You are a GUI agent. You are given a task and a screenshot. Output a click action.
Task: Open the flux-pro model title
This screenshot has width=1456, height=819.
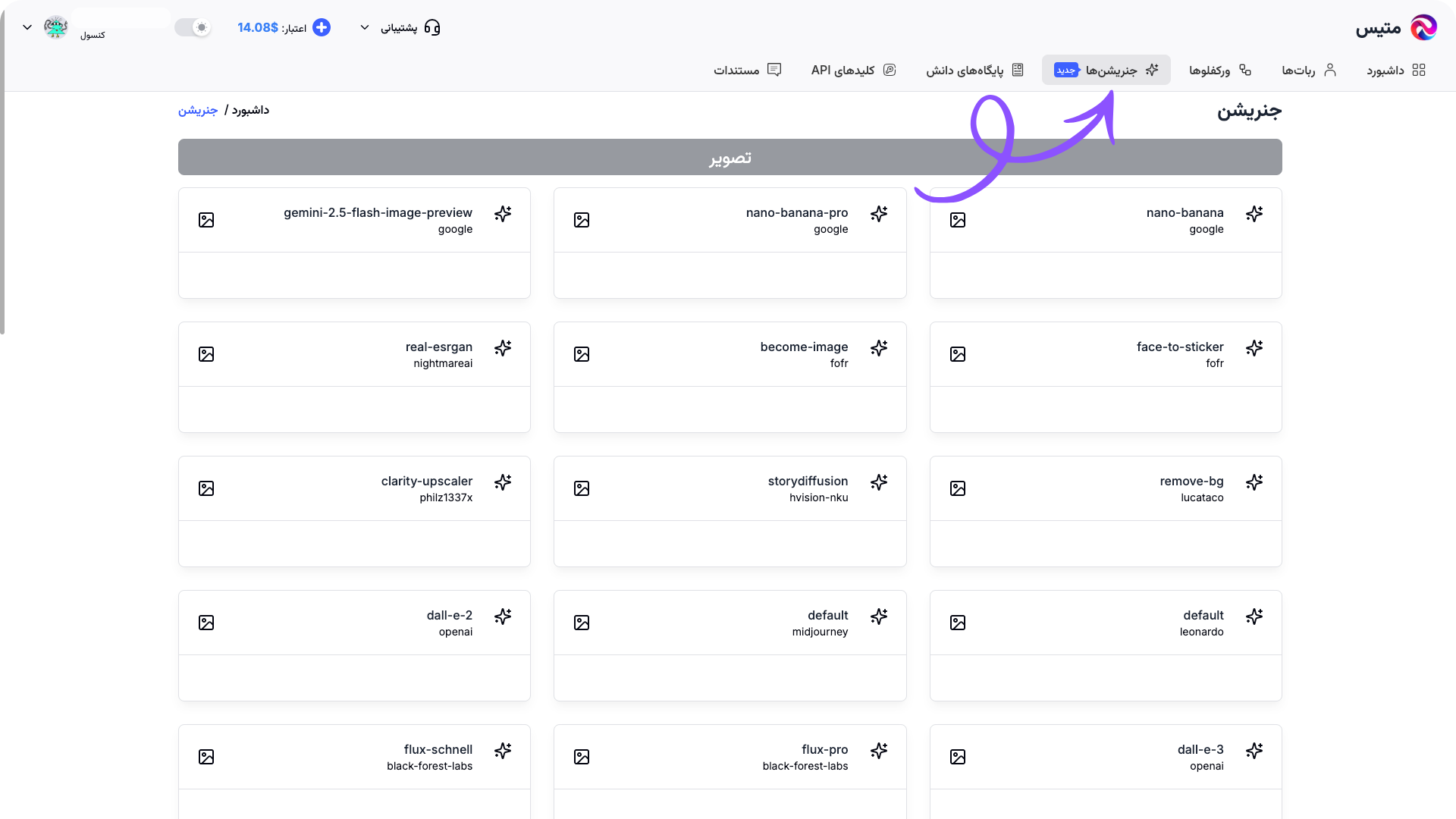pyautogui.click(x=825, y=749)
